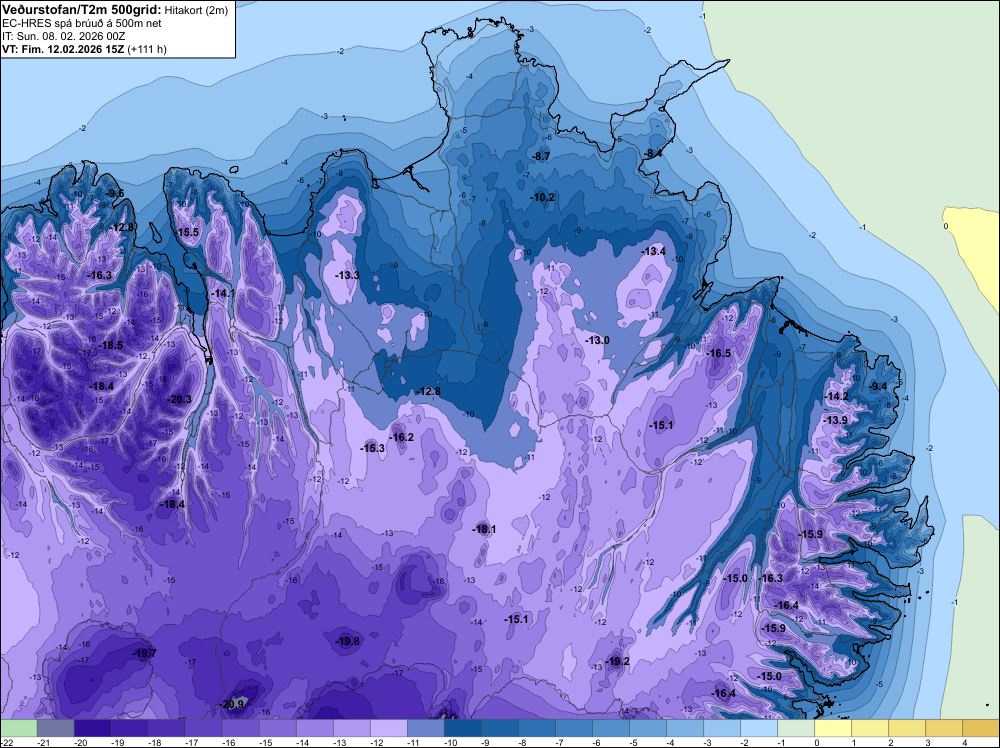1000x748 pixels.
Task: Click the -19.8 temperature value
Action: coord(348,642)
